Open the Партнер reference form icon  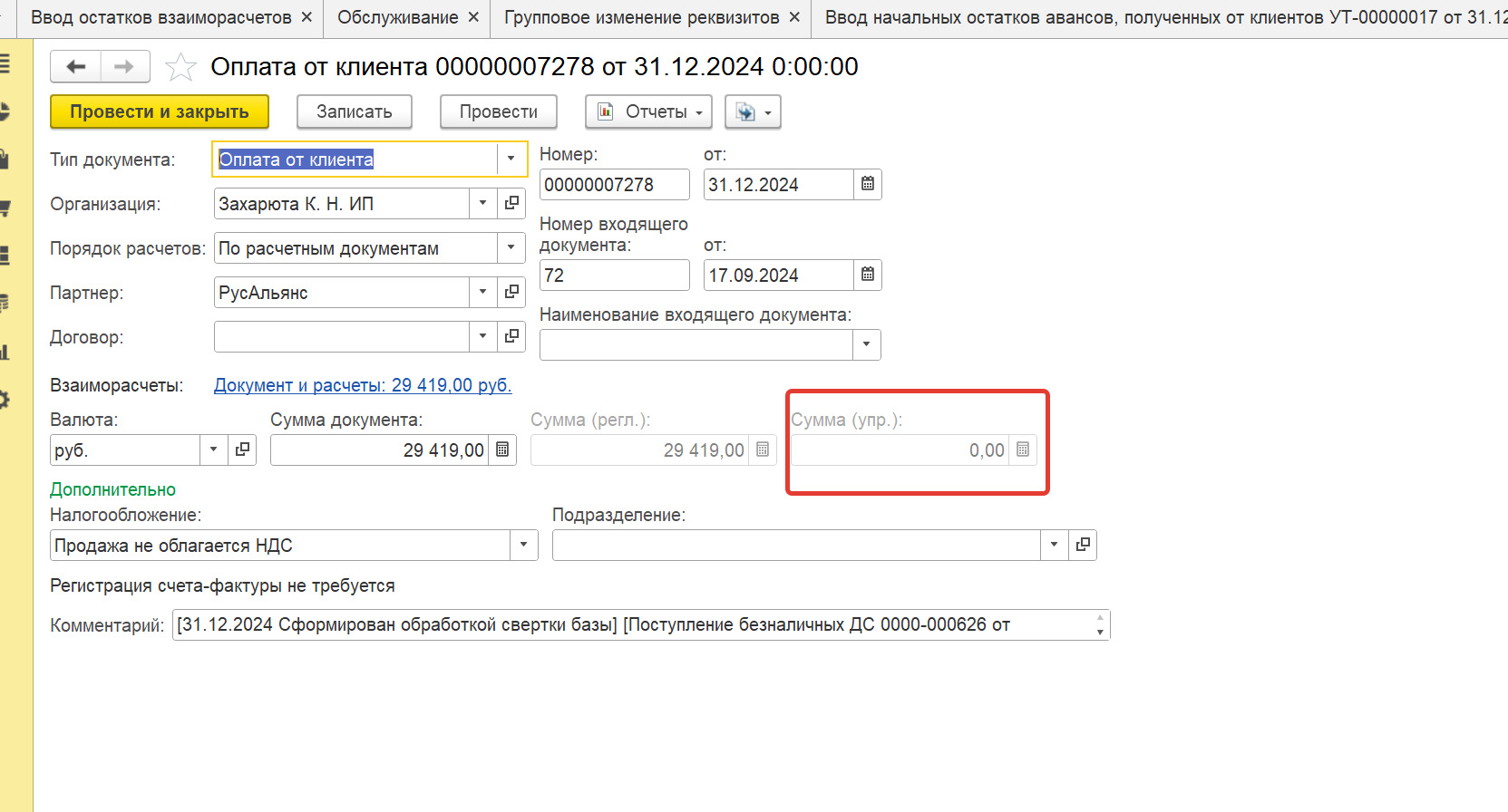coord(511,292)
